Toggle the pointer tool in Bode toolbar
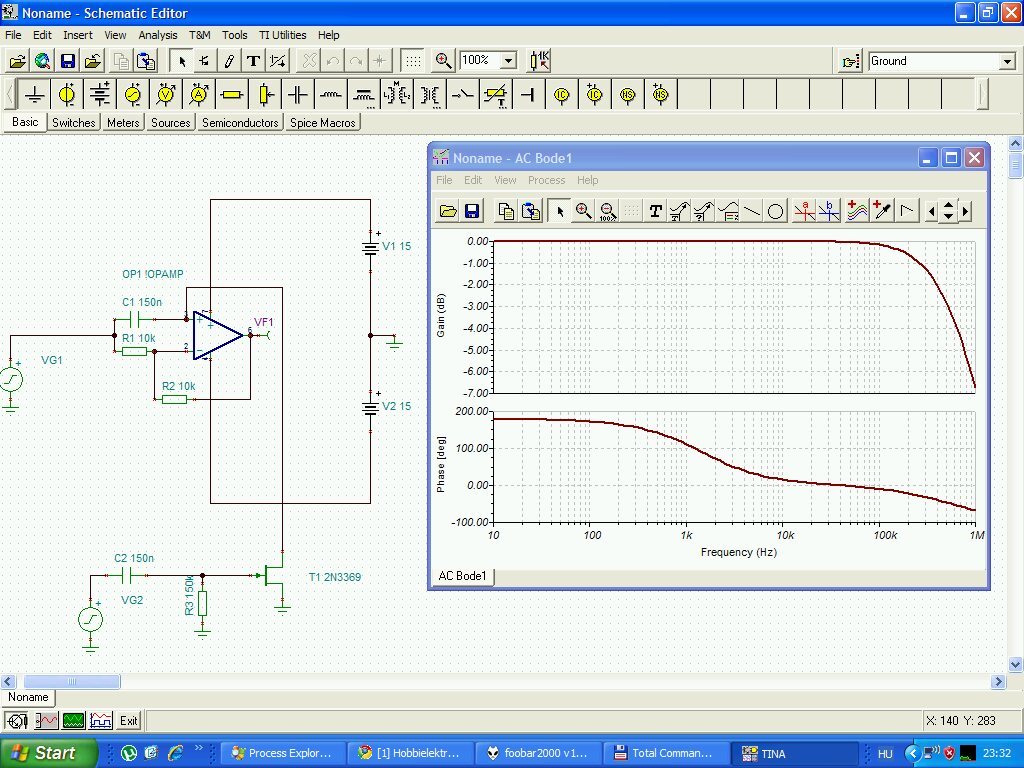1024x768 pixels. coord(559,211)
